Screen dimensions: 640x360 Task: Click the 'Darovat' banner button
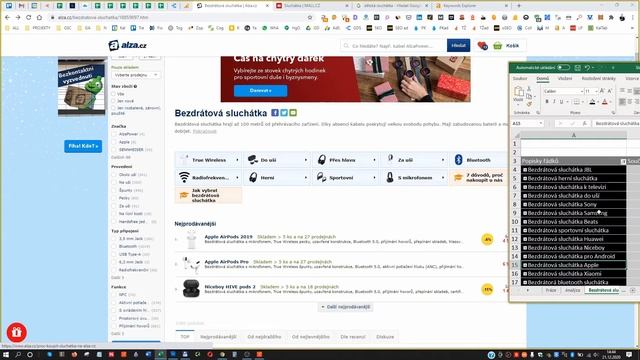[260, 91]
